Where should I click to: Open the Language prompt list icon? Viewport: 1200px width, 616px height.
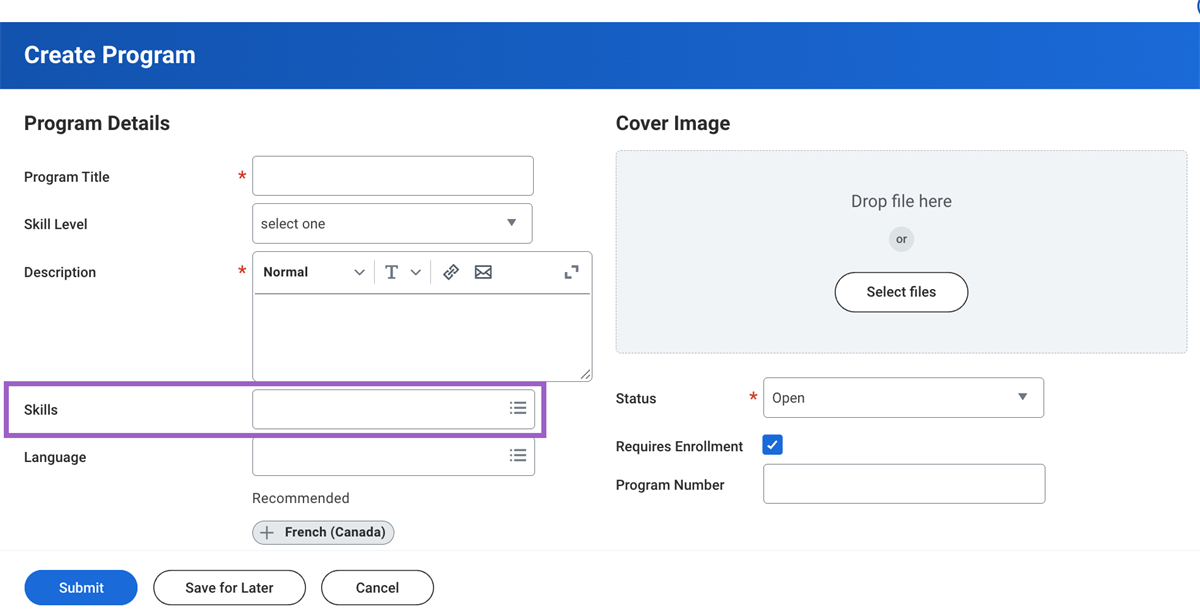pos(518,455)
